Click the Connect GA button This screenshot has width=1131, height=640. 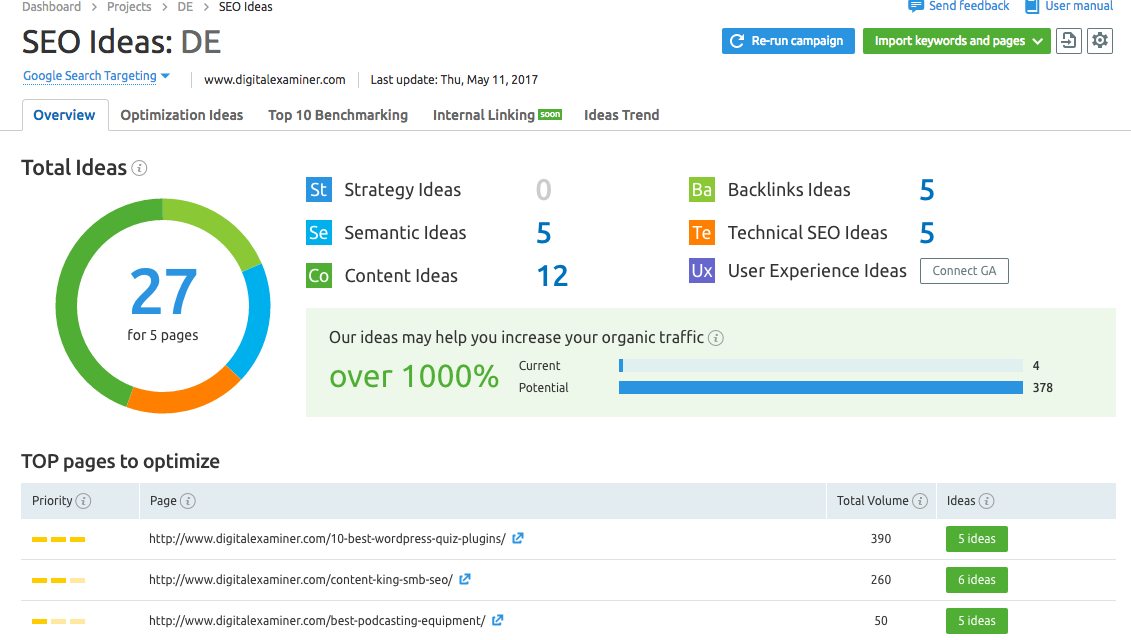click(x=964, y=271)
